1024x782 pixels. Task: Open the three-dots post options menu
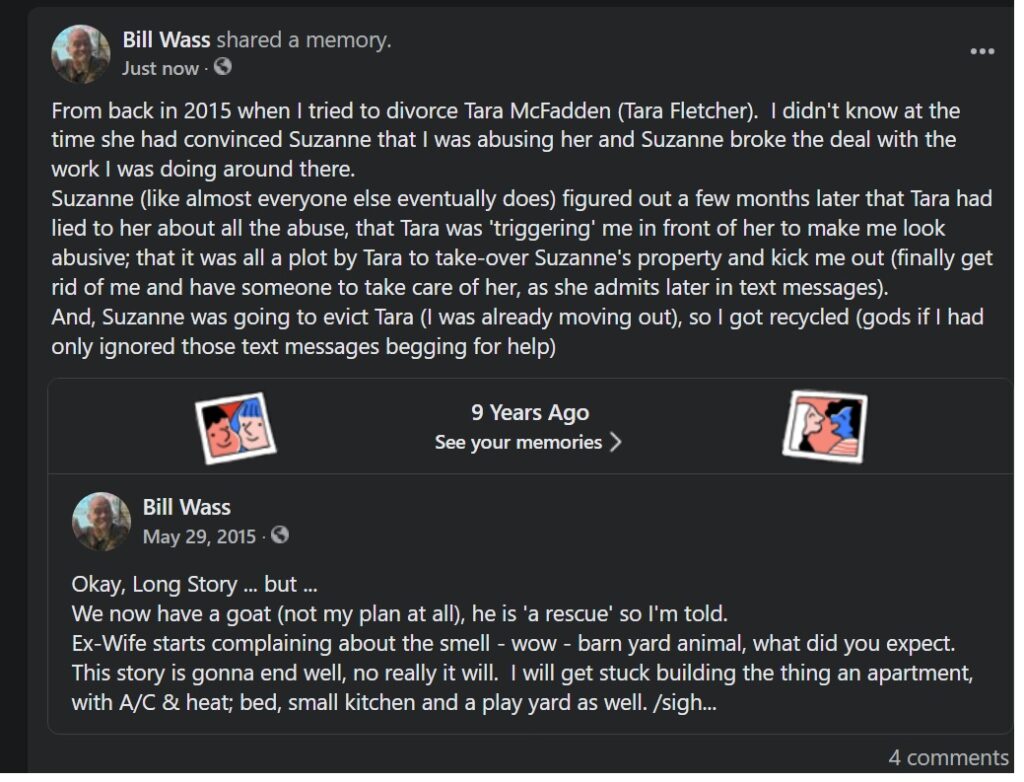point(982,52)
